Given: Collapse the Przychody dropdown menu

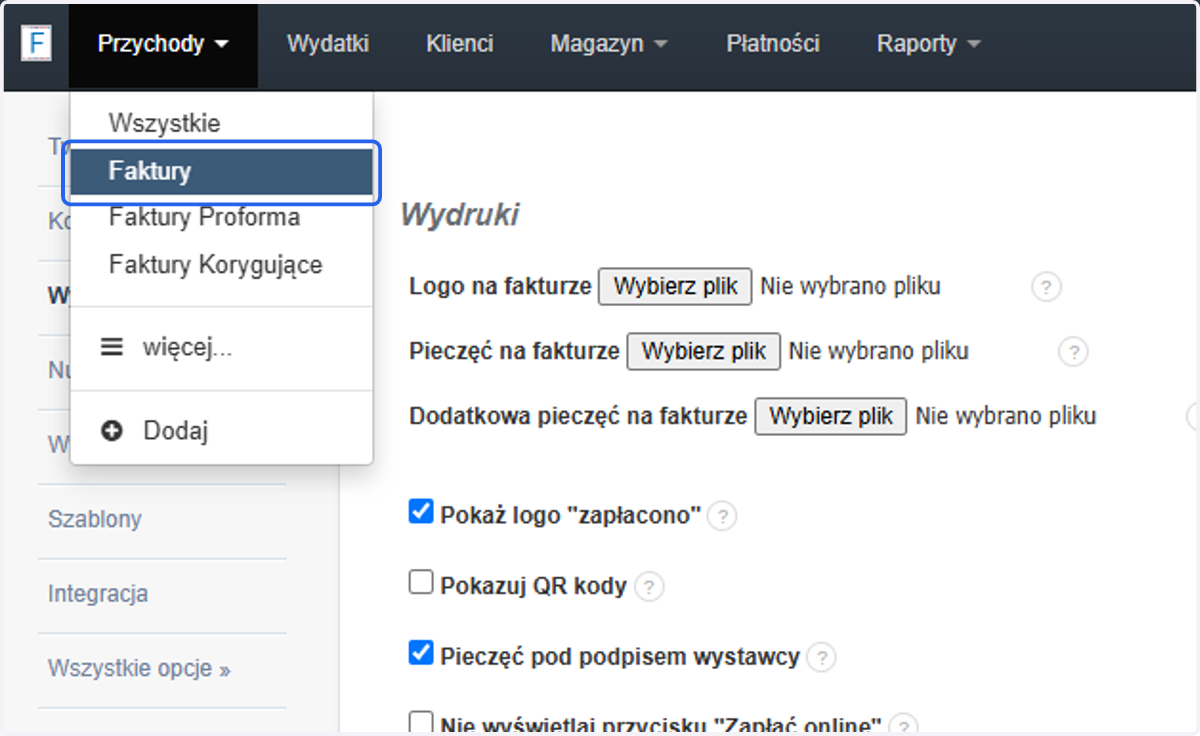Looking at the screenshot, I should (163, 44).
